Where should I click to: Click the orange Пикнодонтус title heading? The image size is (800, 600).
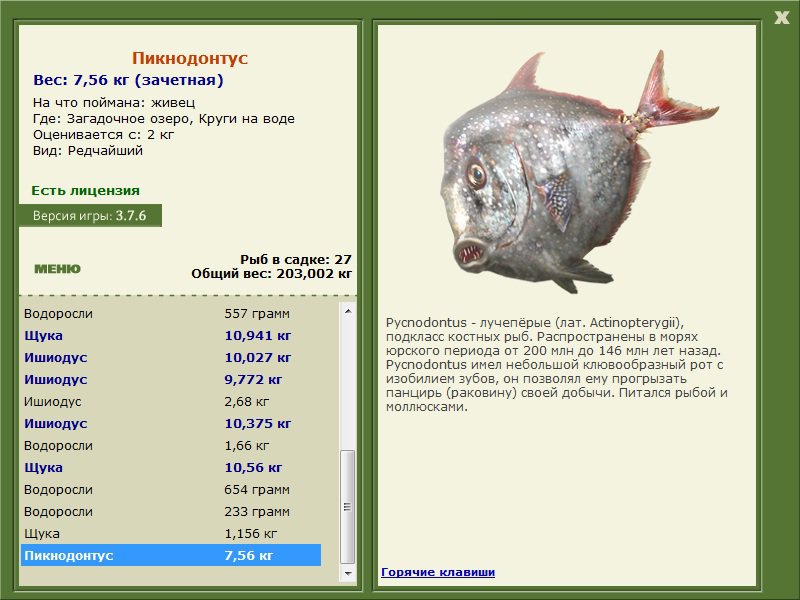pos(190,58)
